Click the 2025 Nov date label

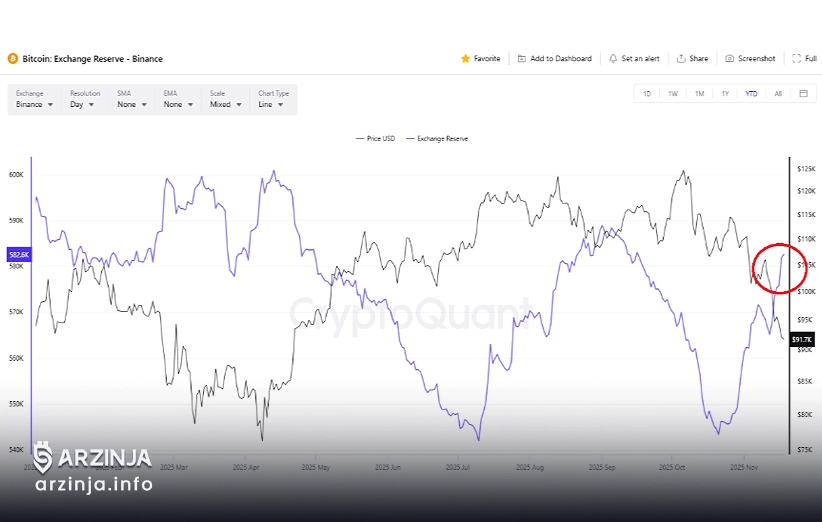click(x=744, y=467)
